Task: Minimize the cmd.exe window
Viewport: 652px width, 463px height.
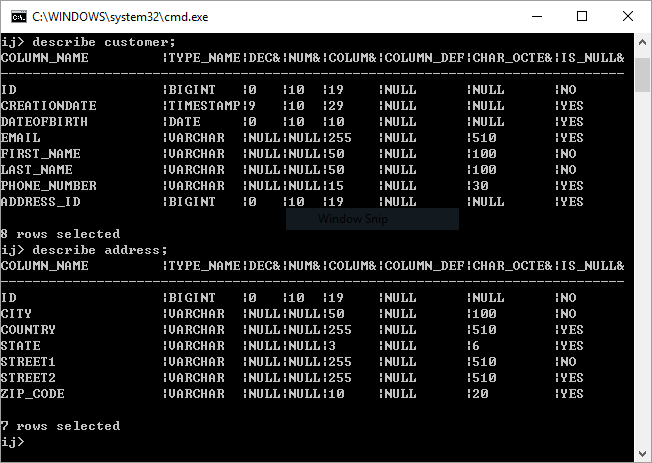Action: [537, 17]
